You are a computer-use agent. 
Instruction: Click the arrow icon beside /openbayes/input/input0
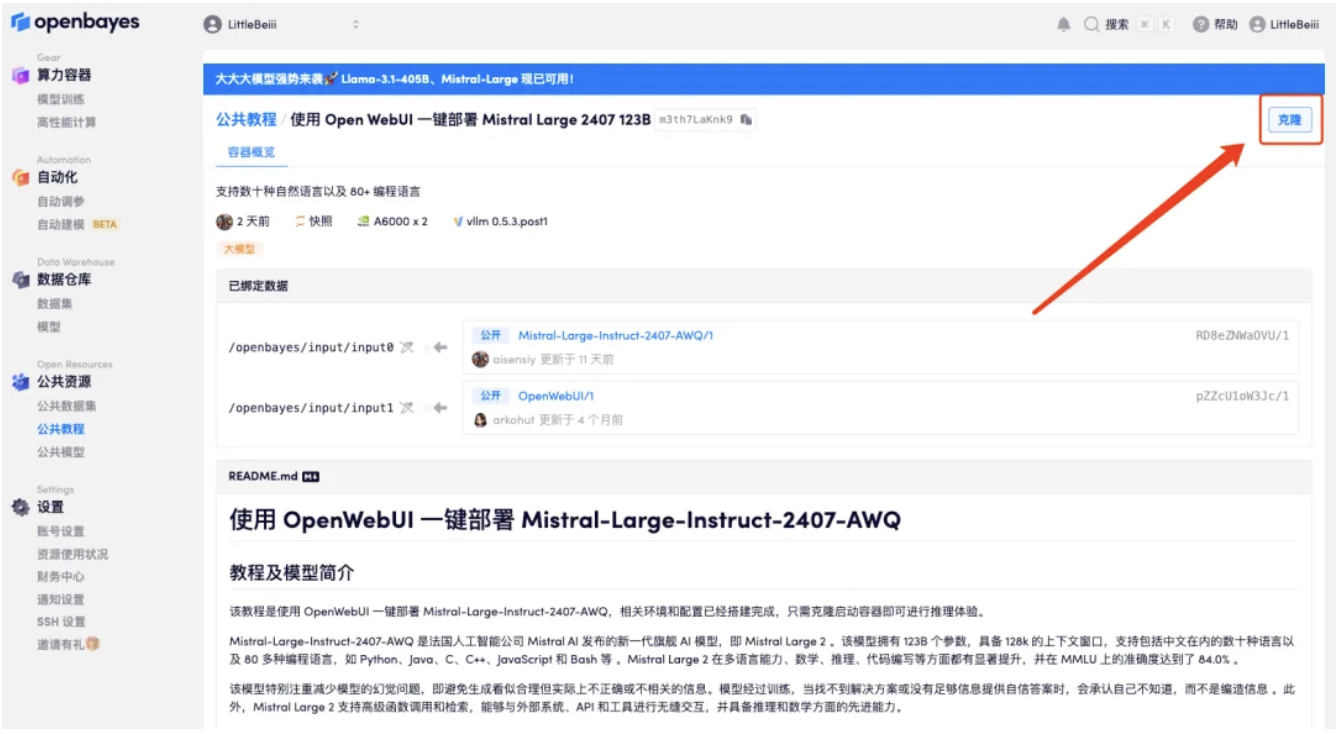(439, 348)
